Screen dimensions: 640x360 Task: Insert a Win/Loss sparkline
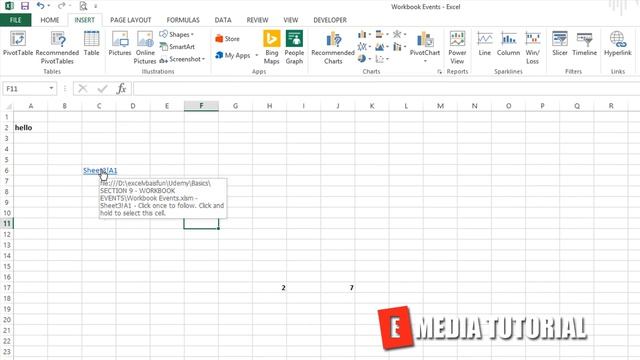pyautogui.click(x=532, y=47)
